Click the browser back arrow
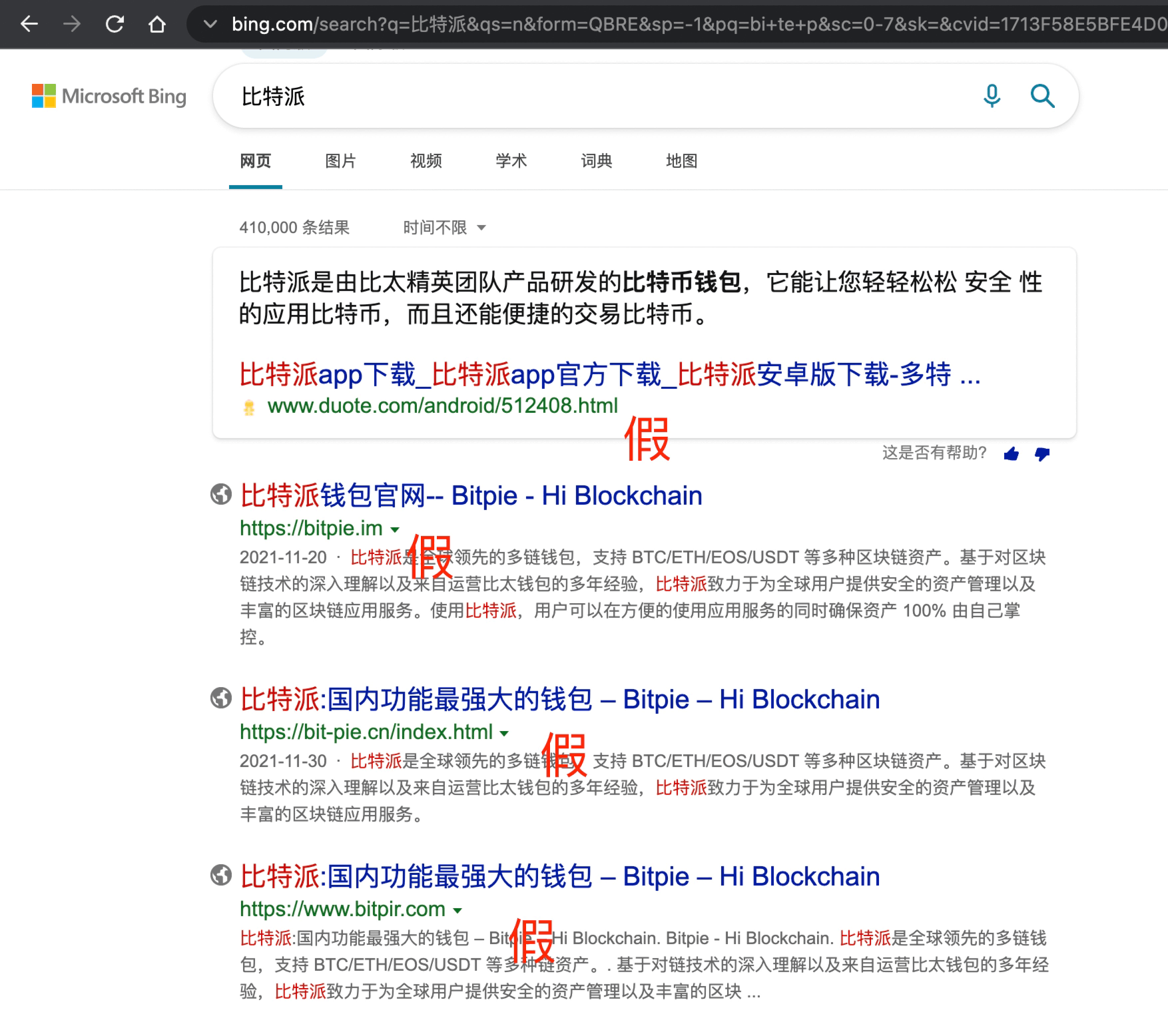This screenshot has height=1036, width=1168. [29, 25]
